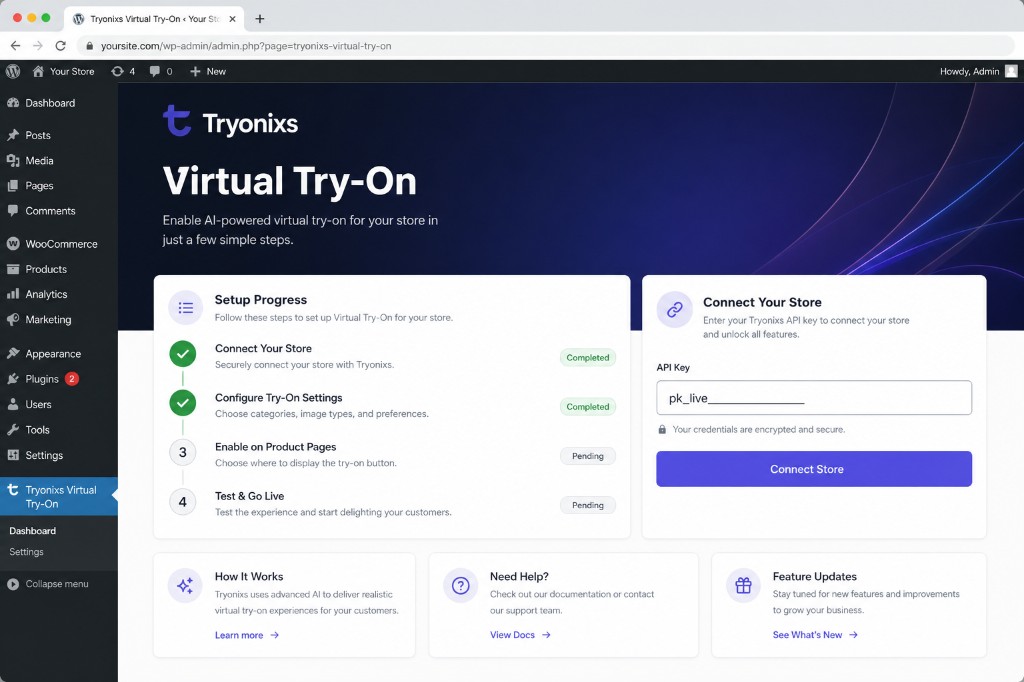1024x682 pixels.
Task: Click the Setup Progress list icon
Action: (185, 308)
